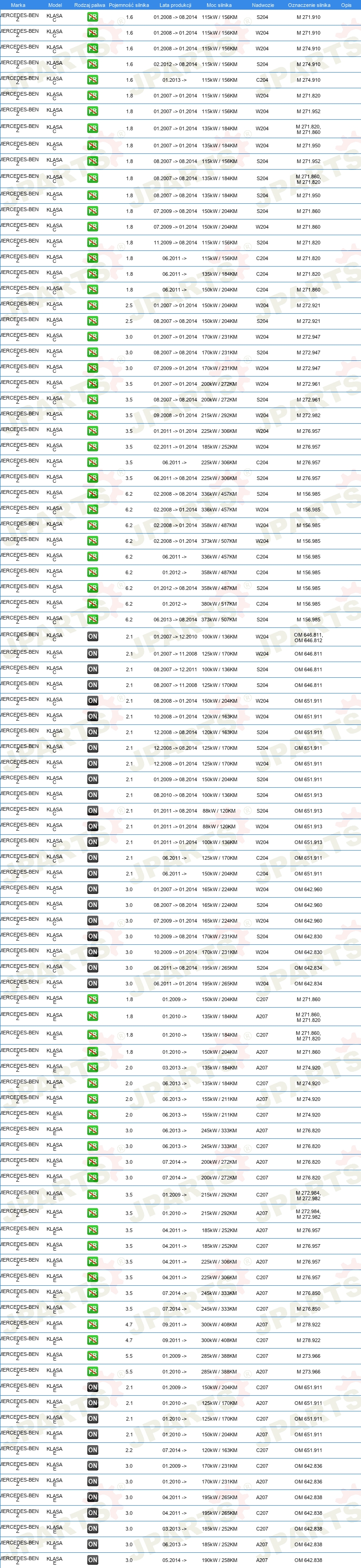Click OM 642.830 cell in the W204 row
The image size is (361, 1568).
coord(309,953)
